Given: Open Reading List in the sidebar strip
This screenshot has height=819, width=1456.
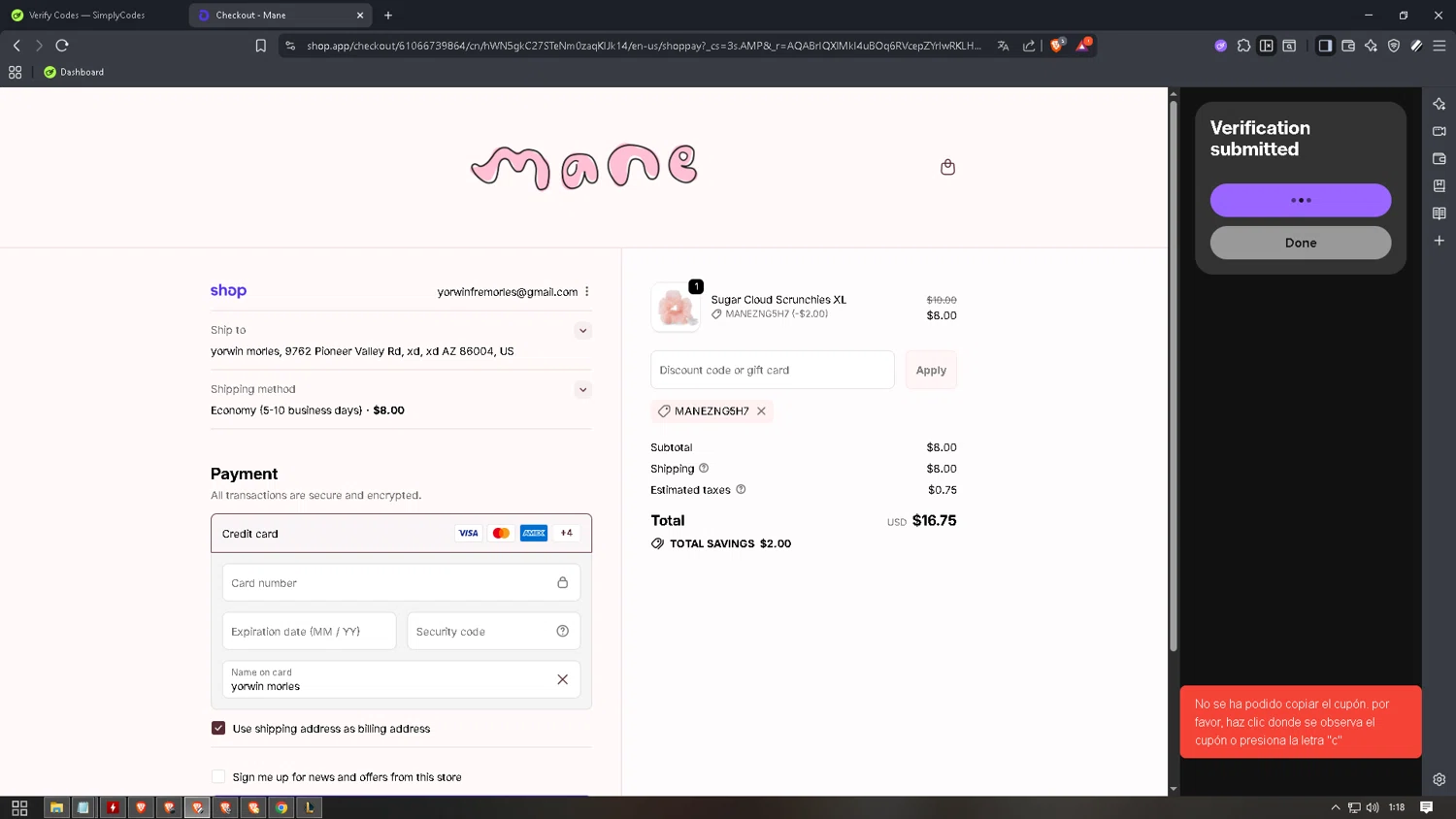Looking at the screenshot, I should point(1439,213).
